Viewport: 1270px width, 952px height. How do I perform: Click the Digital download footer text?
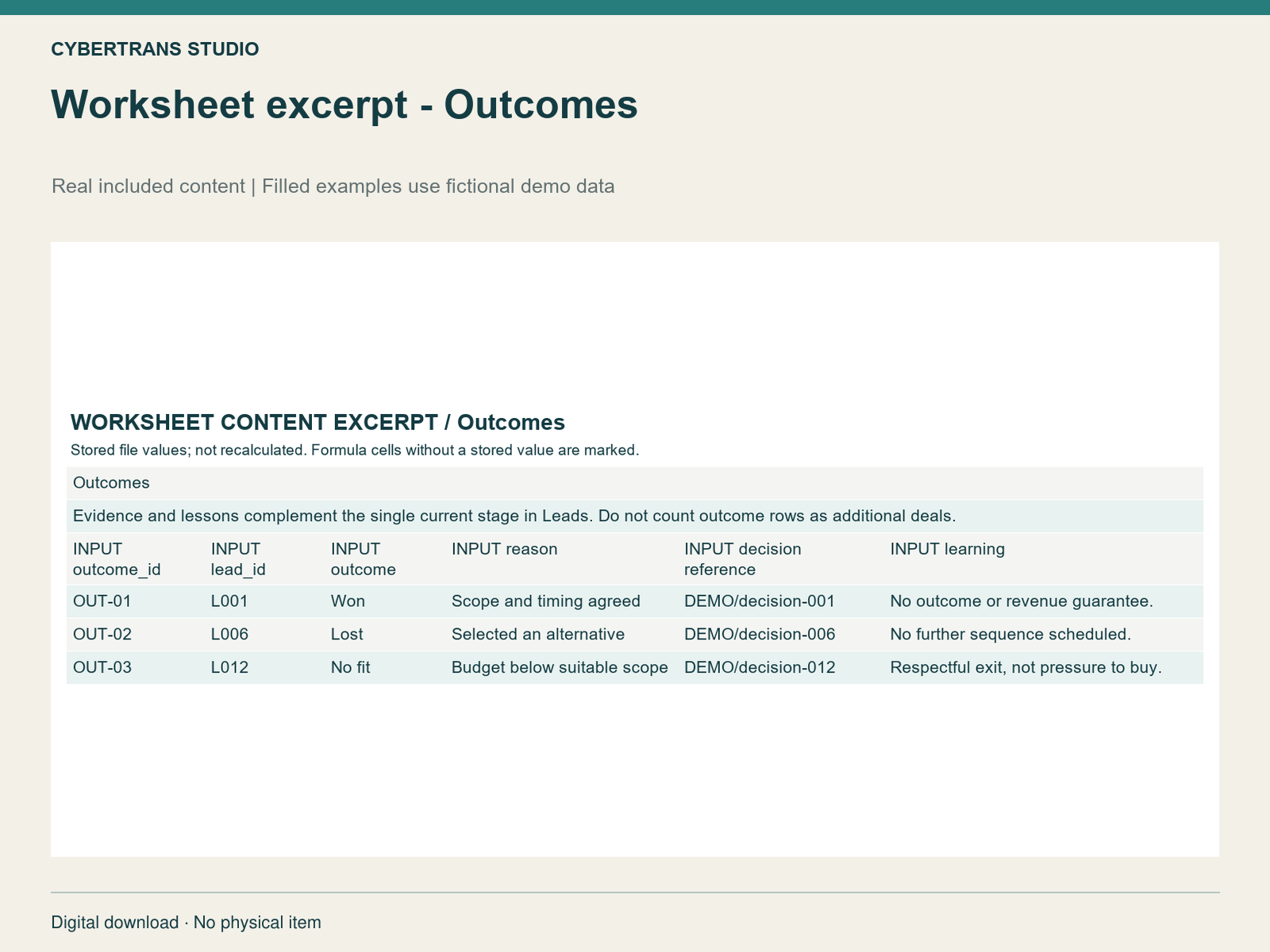click(x=186, y=923)
